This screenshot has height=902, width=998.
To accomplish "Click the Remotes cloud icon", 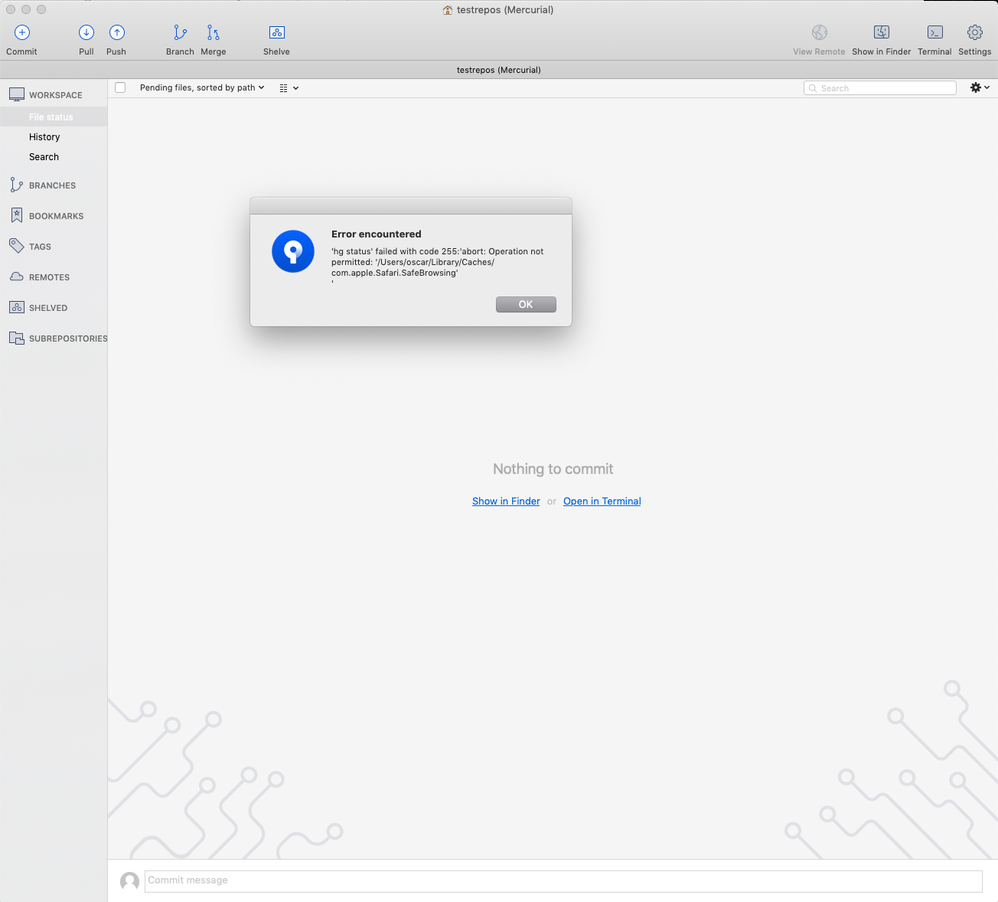I will click(x=17, y=277).
